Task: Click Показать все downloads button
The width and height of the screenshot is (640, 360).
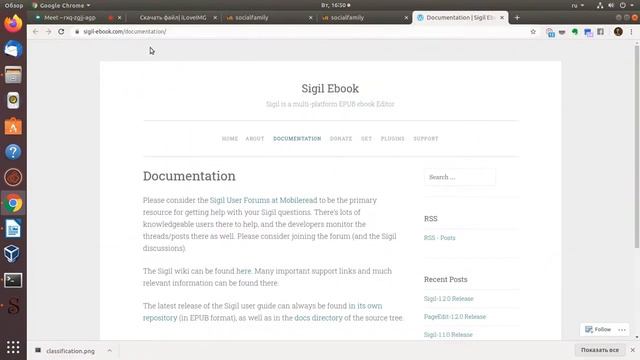Action: [x=600, y=350]
